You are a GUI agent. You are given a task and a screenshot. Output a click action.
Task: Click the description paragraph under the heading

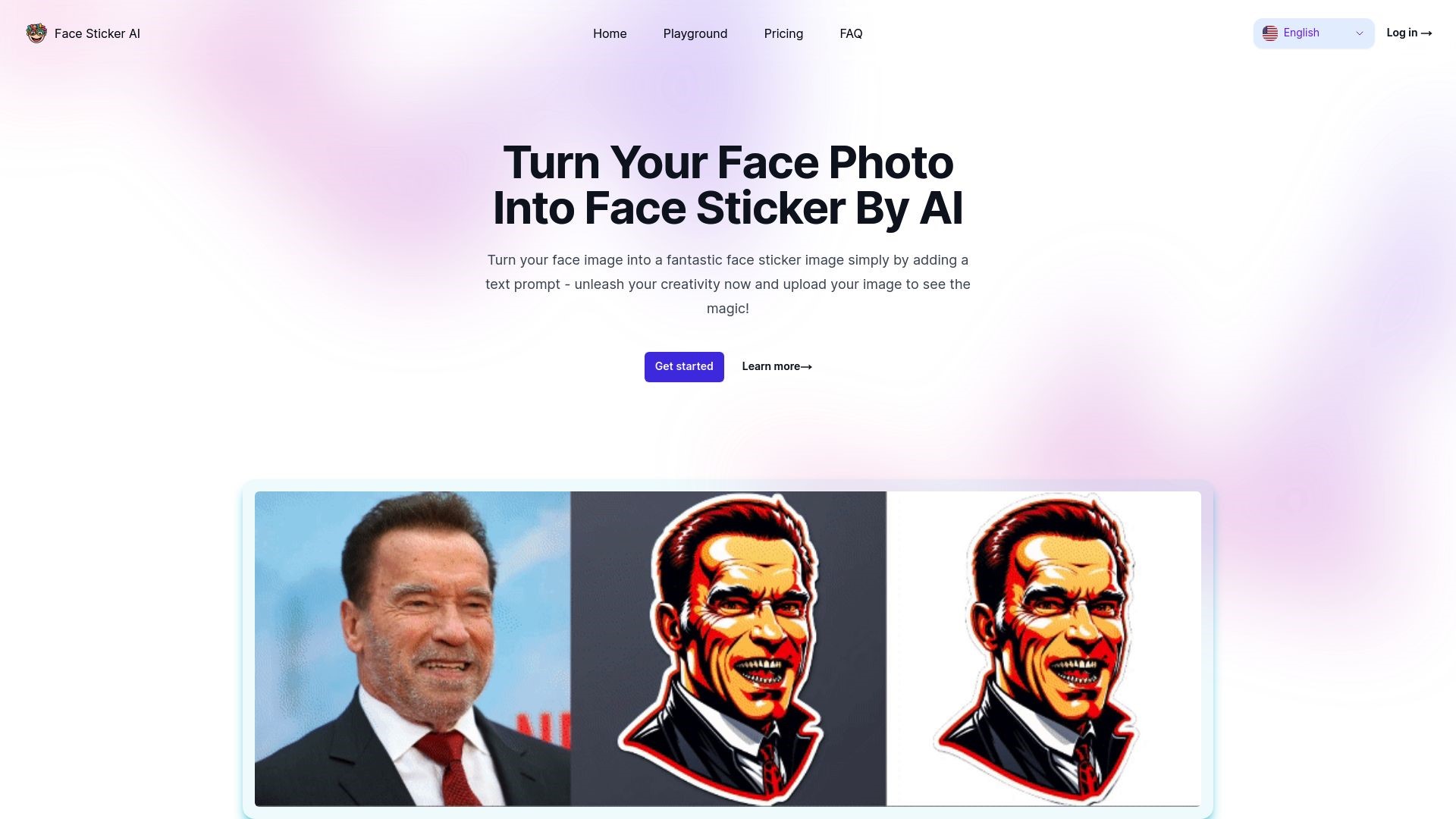tap(728, 284)
